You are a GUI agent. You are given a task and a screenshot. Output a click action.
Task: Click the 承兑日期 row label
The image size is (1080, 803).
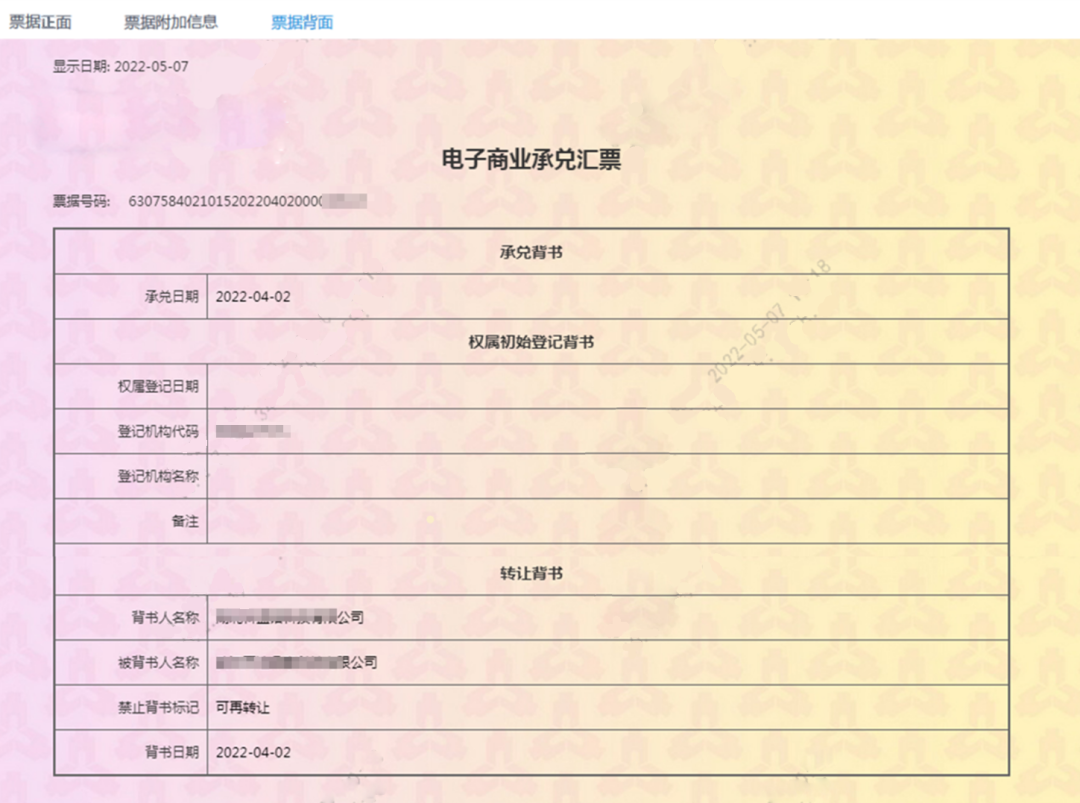tap(171, 297)
